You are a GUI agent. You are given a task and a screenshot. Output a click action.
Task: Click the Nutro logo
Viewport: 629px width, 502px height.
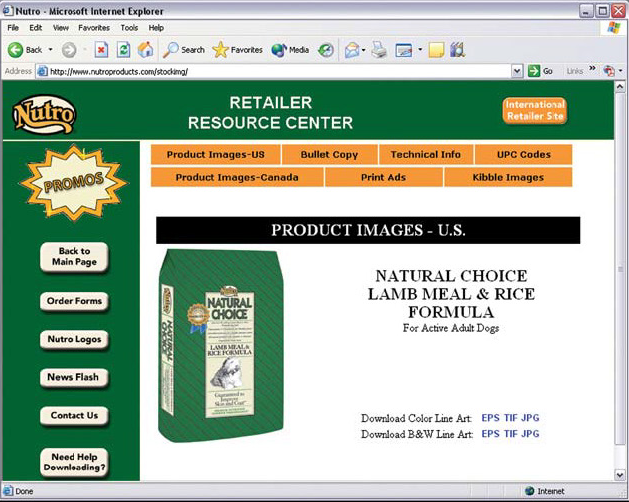44,114
